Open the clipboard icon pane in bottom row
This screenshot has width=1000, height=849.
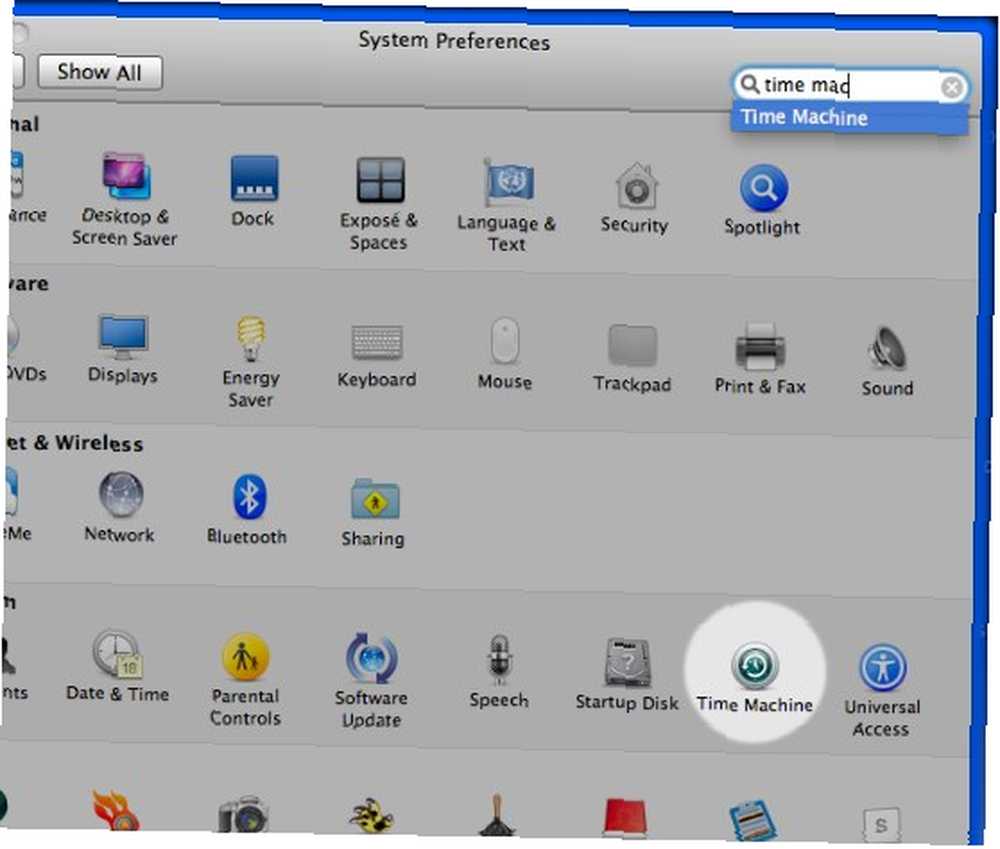click(x=753, y=820)
